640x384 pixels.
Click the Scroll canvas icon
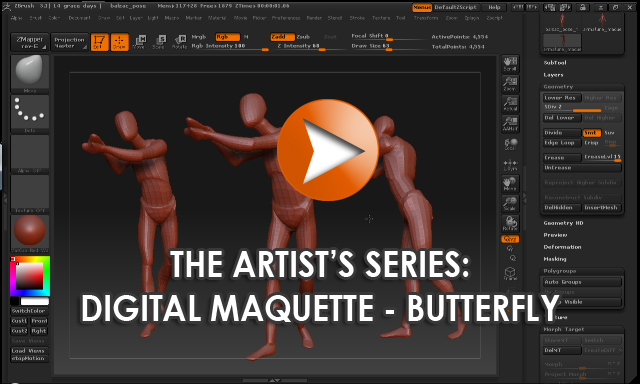click(510, 64)
